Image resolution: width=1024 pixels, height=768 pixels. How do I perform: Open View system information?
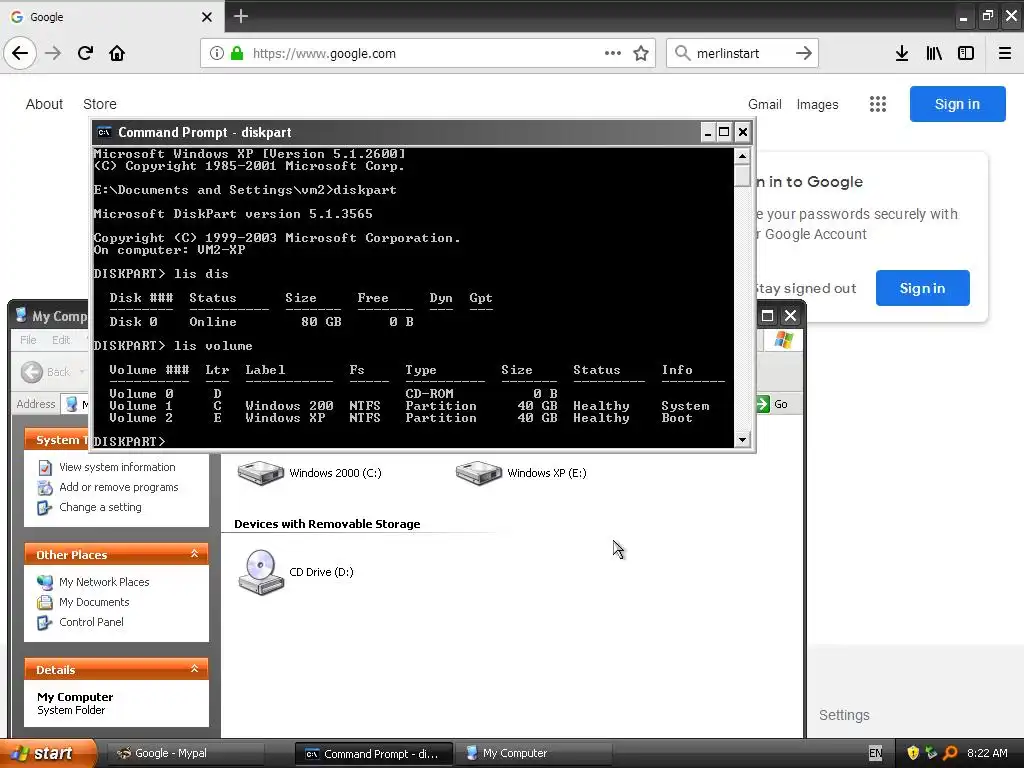tap(117, 467)
